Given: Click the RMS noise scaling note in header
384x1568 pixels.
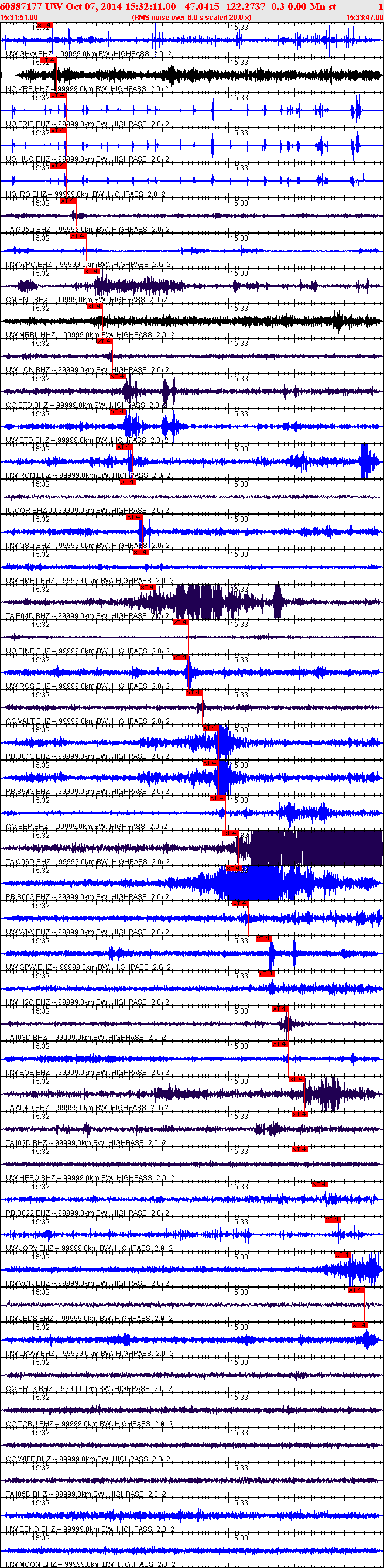Looking at the screenshot, I should (191, 18).
